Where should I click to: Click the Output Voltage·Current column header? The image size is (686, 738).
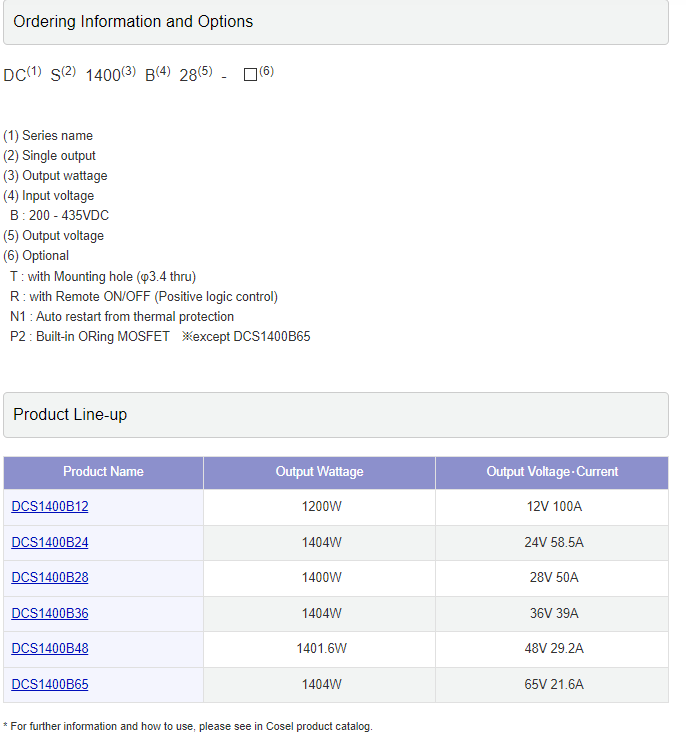tap(552, 472)
